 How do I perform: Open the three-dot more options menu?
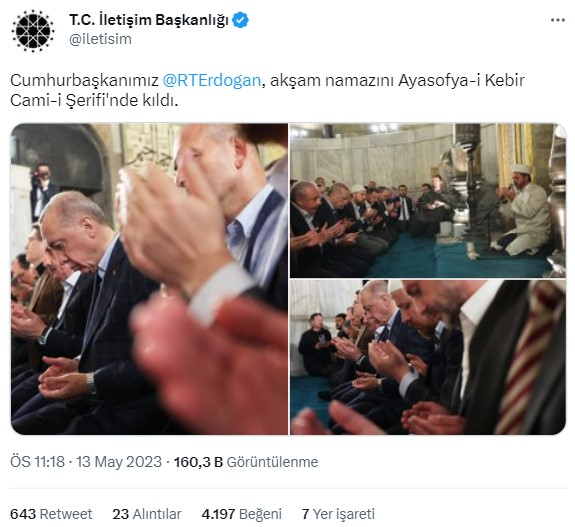tap(558, 21)
